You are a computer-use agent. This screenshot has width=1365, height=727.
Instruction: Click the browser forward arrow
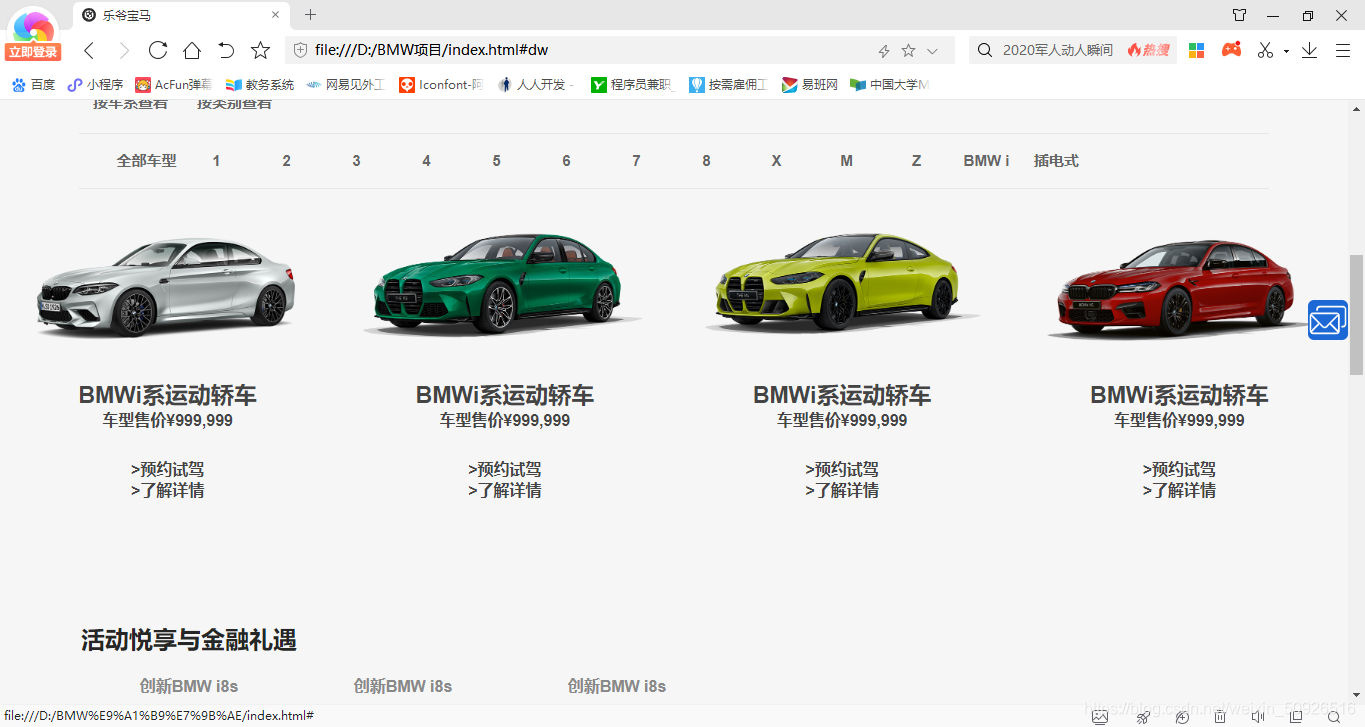coord(123,50)
